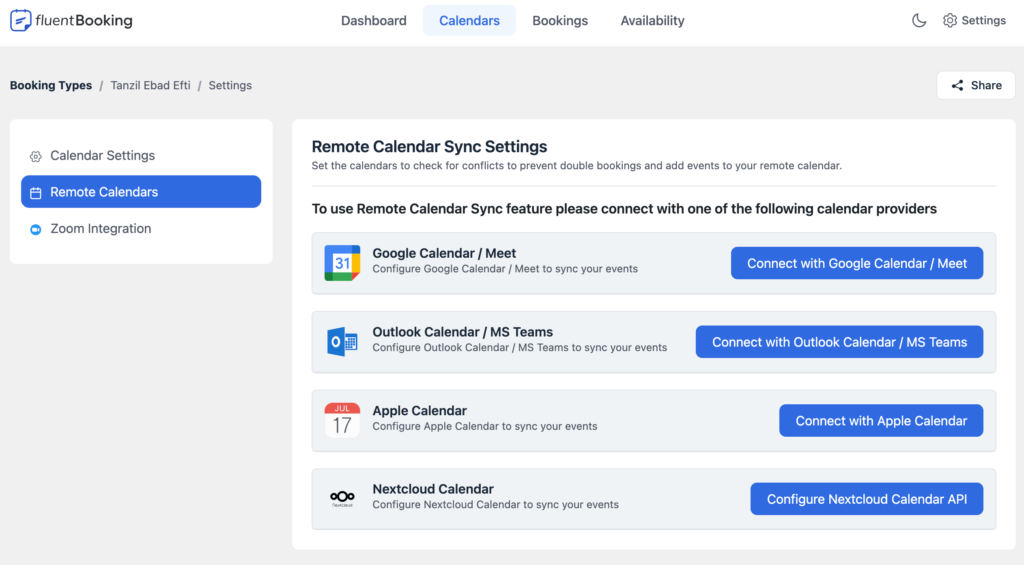Image resolution: width=1024 pixels, height=565 pixels.
Task: Click the Share button
Action: coord(976,86)
